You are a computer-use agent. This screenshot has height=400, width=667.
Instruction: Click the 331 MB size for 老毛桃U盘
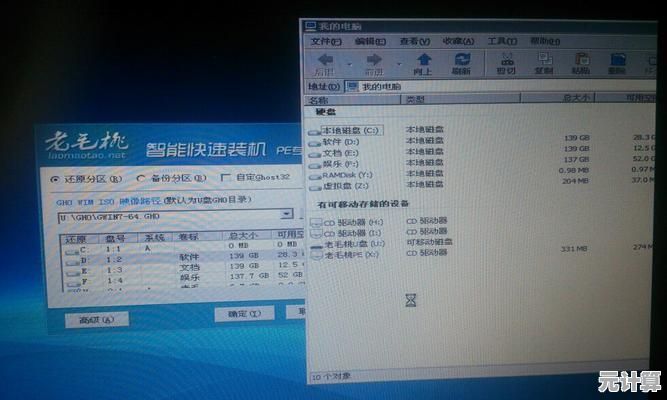point(574,248)
